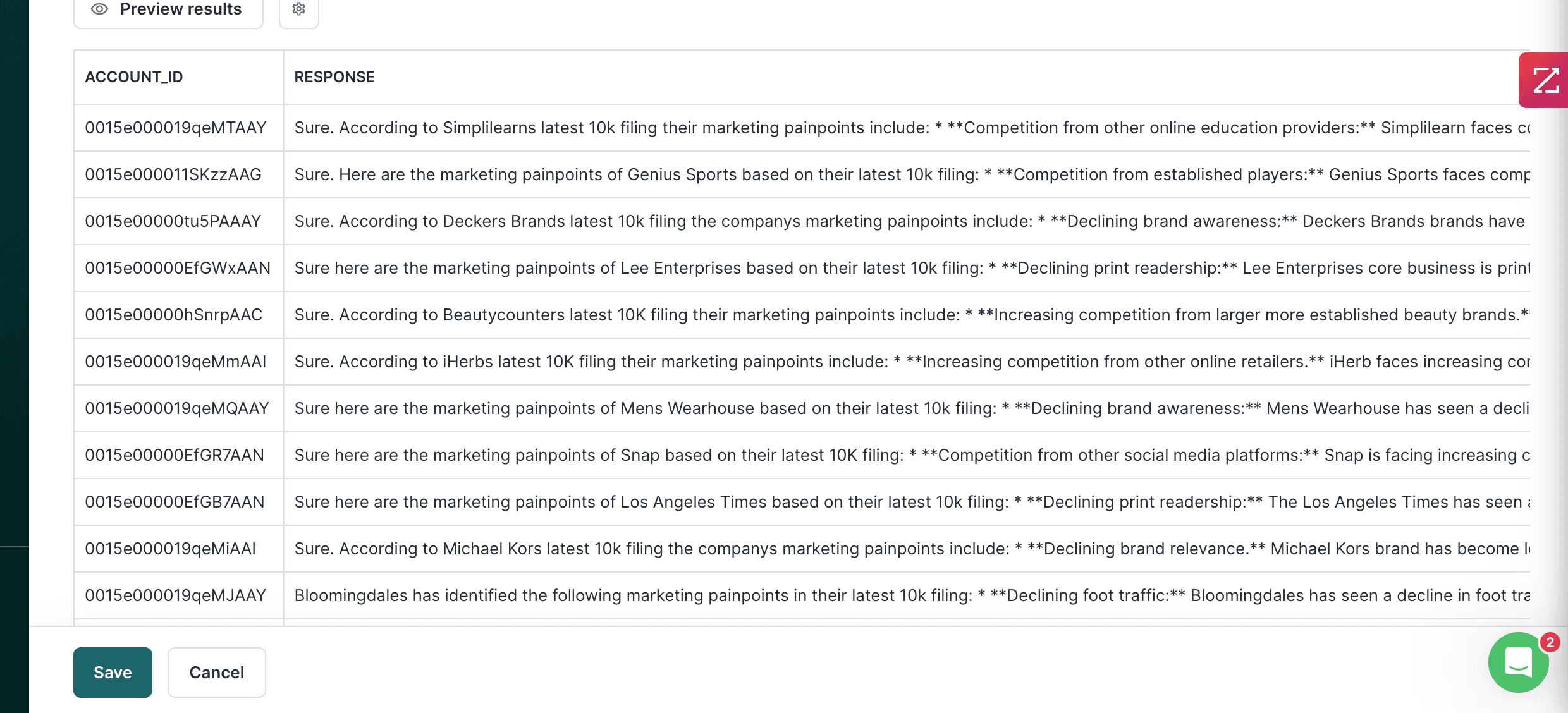Screen dimensions: 1568x713
Task: Click the Cancel button
Action: tap(216, 673)
